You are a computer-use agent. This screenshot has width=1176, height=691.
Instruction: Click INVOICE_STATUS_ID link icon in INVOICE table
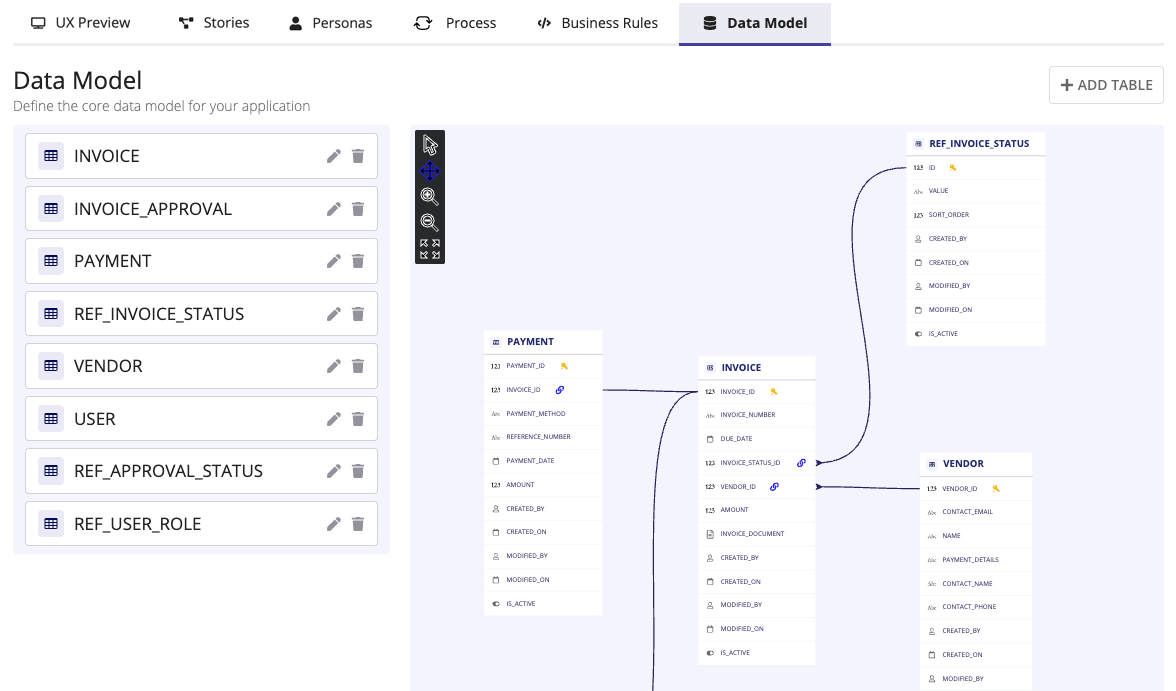pyautogui.click(x=801, y=463)
